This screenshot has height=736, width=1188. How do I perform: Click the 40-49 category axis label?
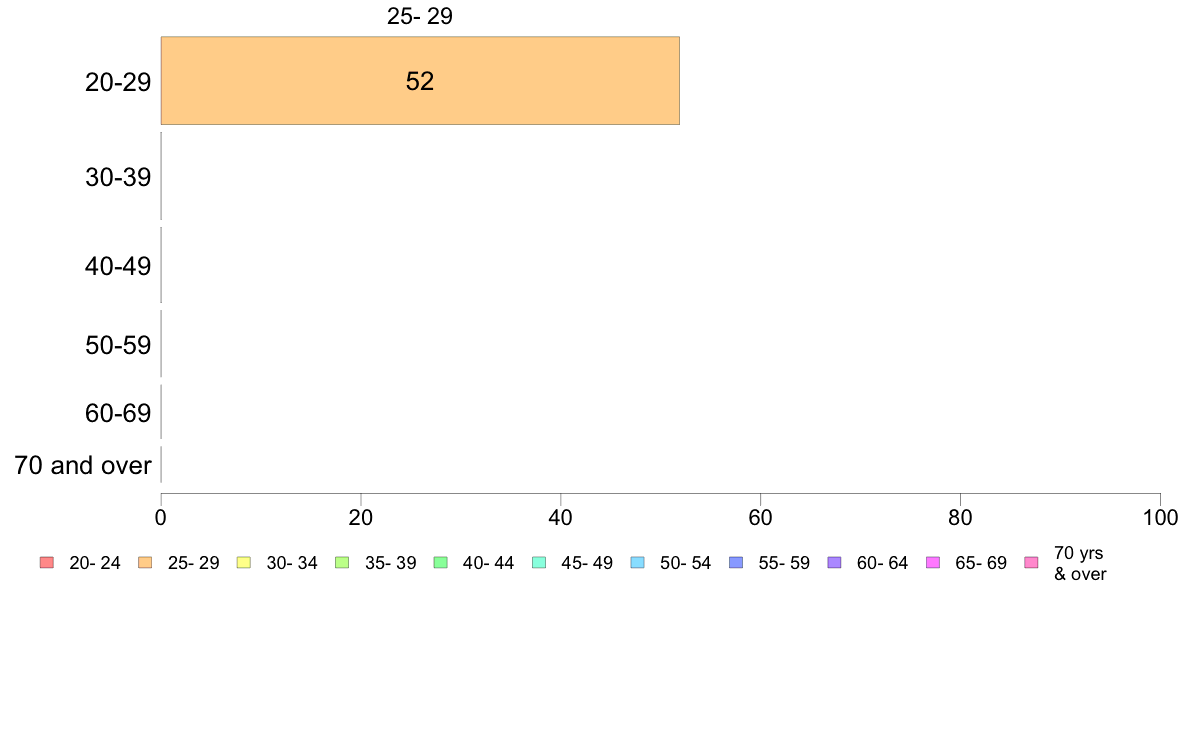(118, 266)
